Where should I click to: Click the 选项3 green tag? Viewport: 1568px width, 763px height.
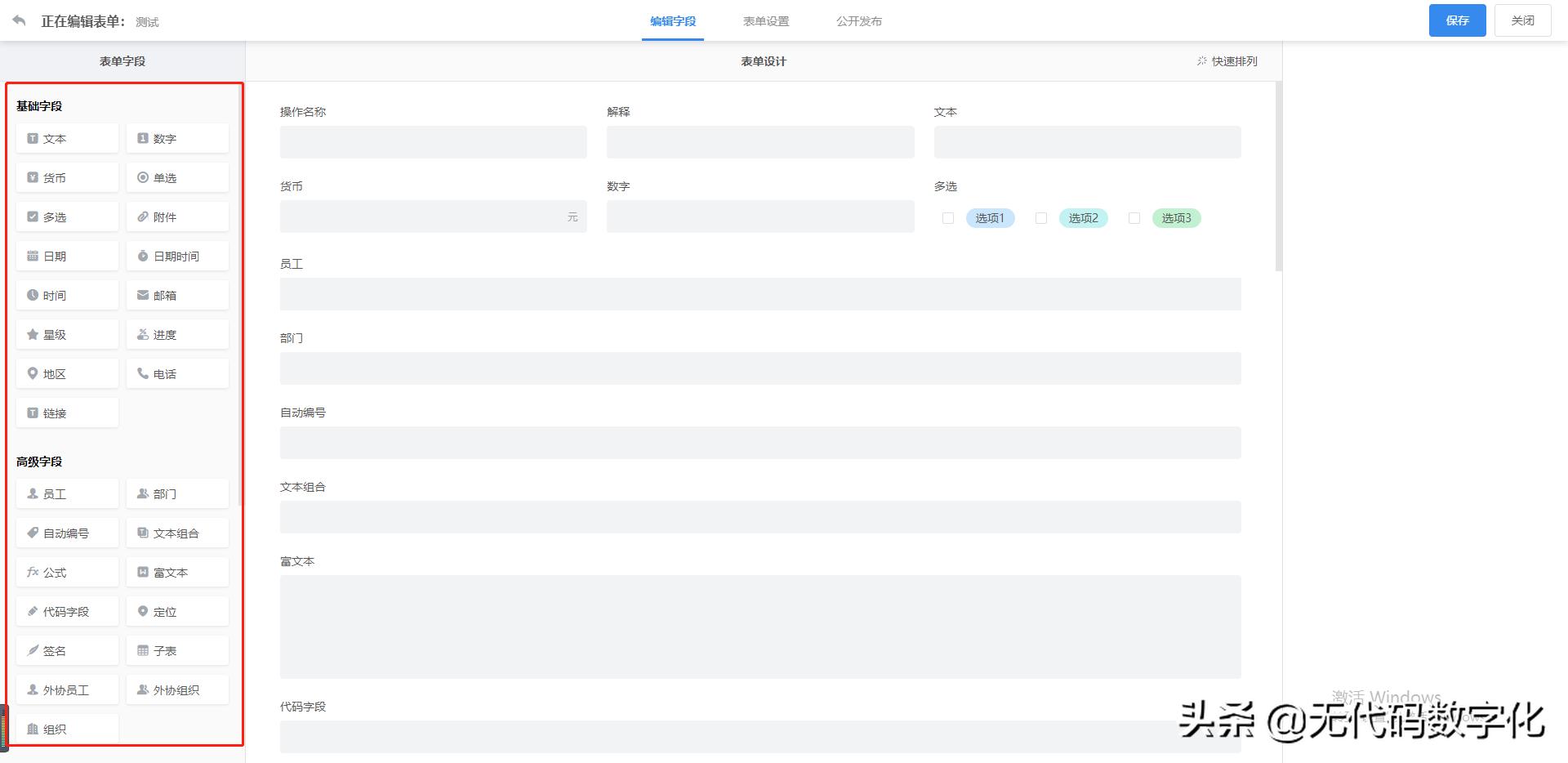1177,218
